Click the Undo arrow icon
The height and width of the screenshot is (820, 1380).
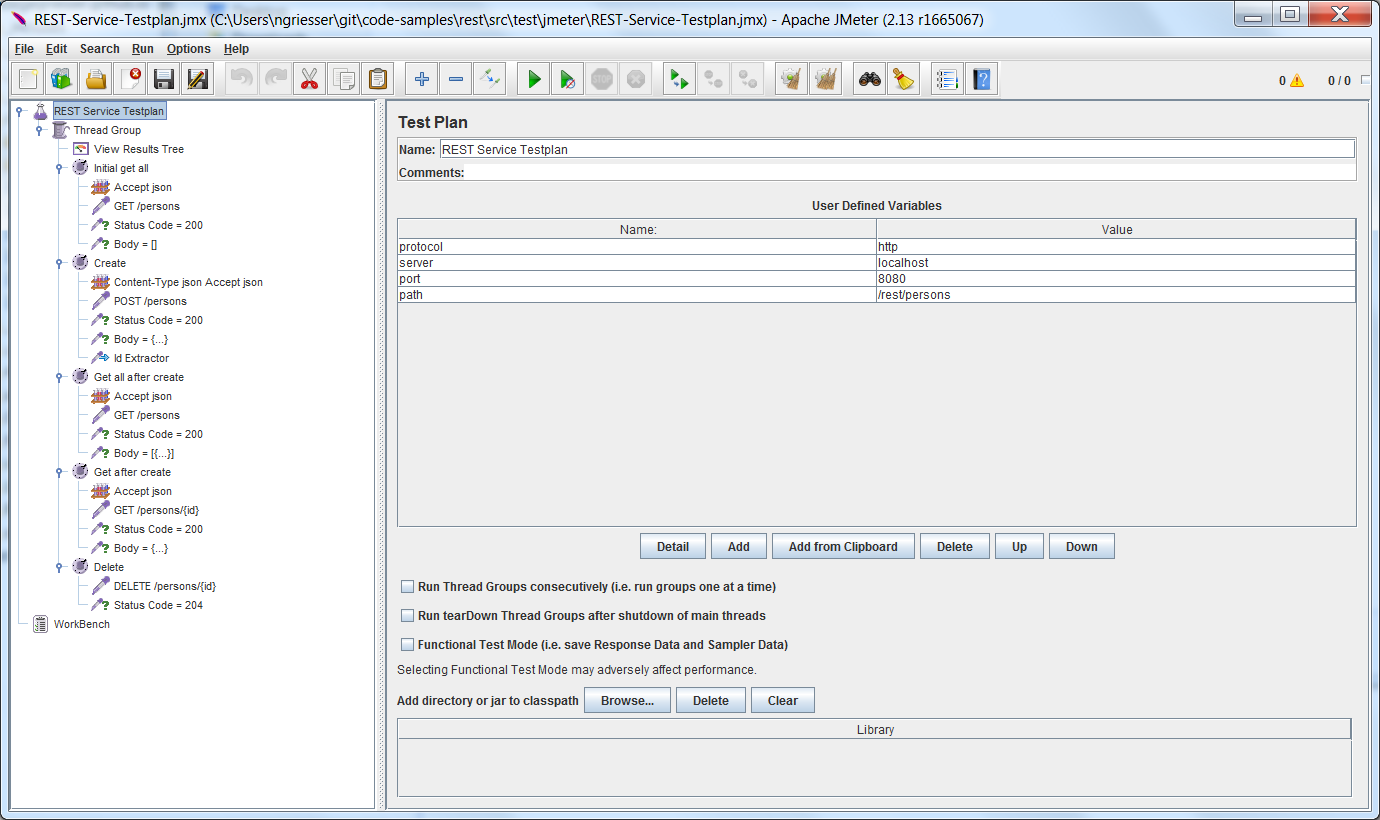coord(242,79)
